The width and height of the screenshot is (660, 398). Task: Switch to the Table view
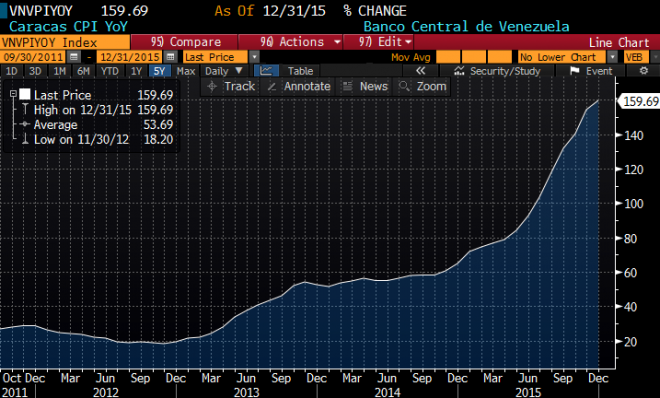click(300, 71)
